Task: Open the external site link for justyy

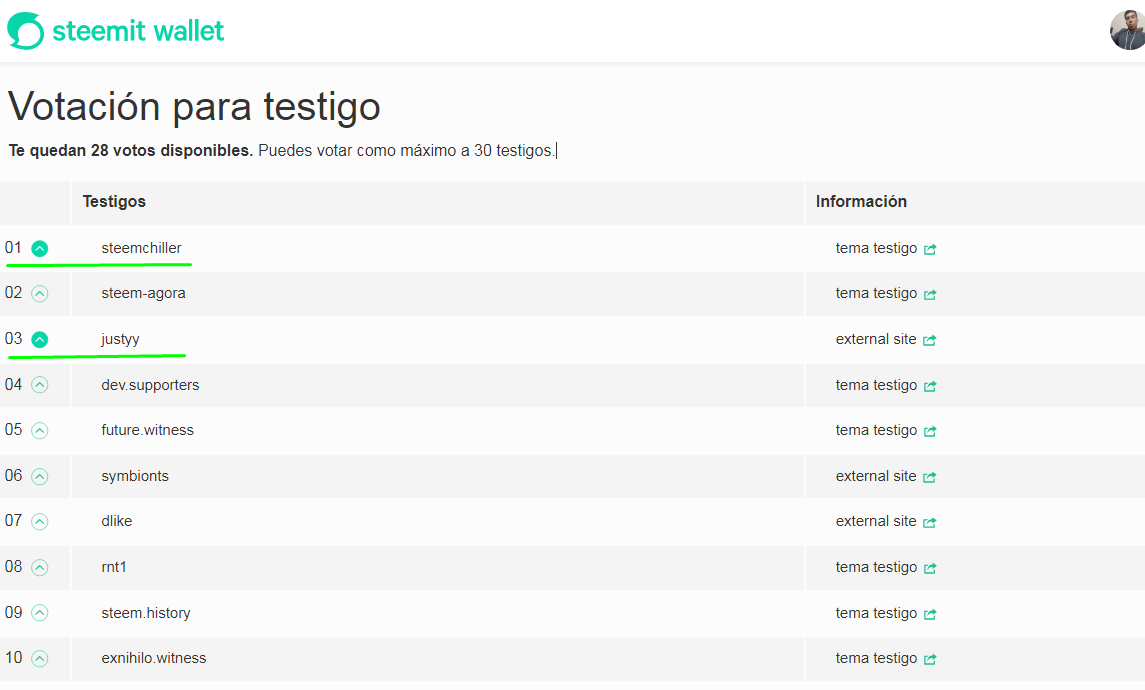Action: tap(876, 340)
